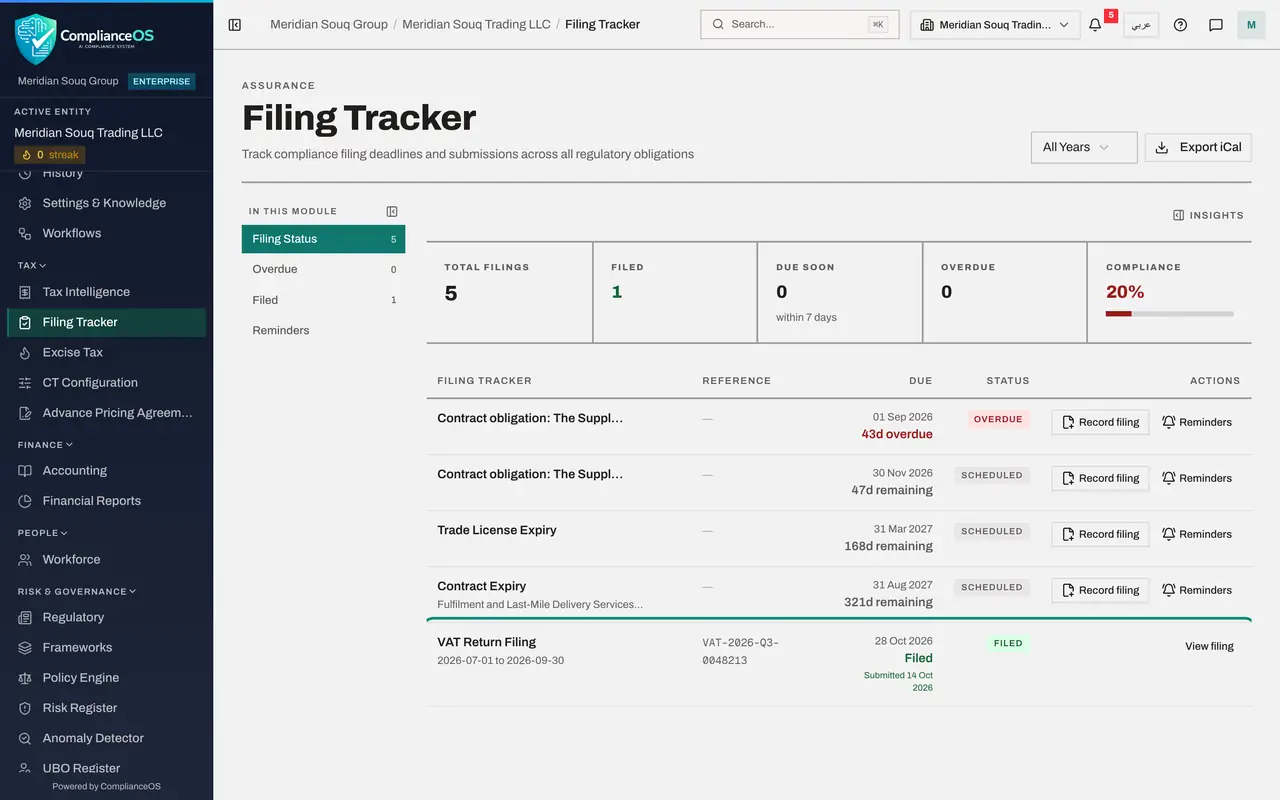Select the Reminders module tab

(323, 330)
